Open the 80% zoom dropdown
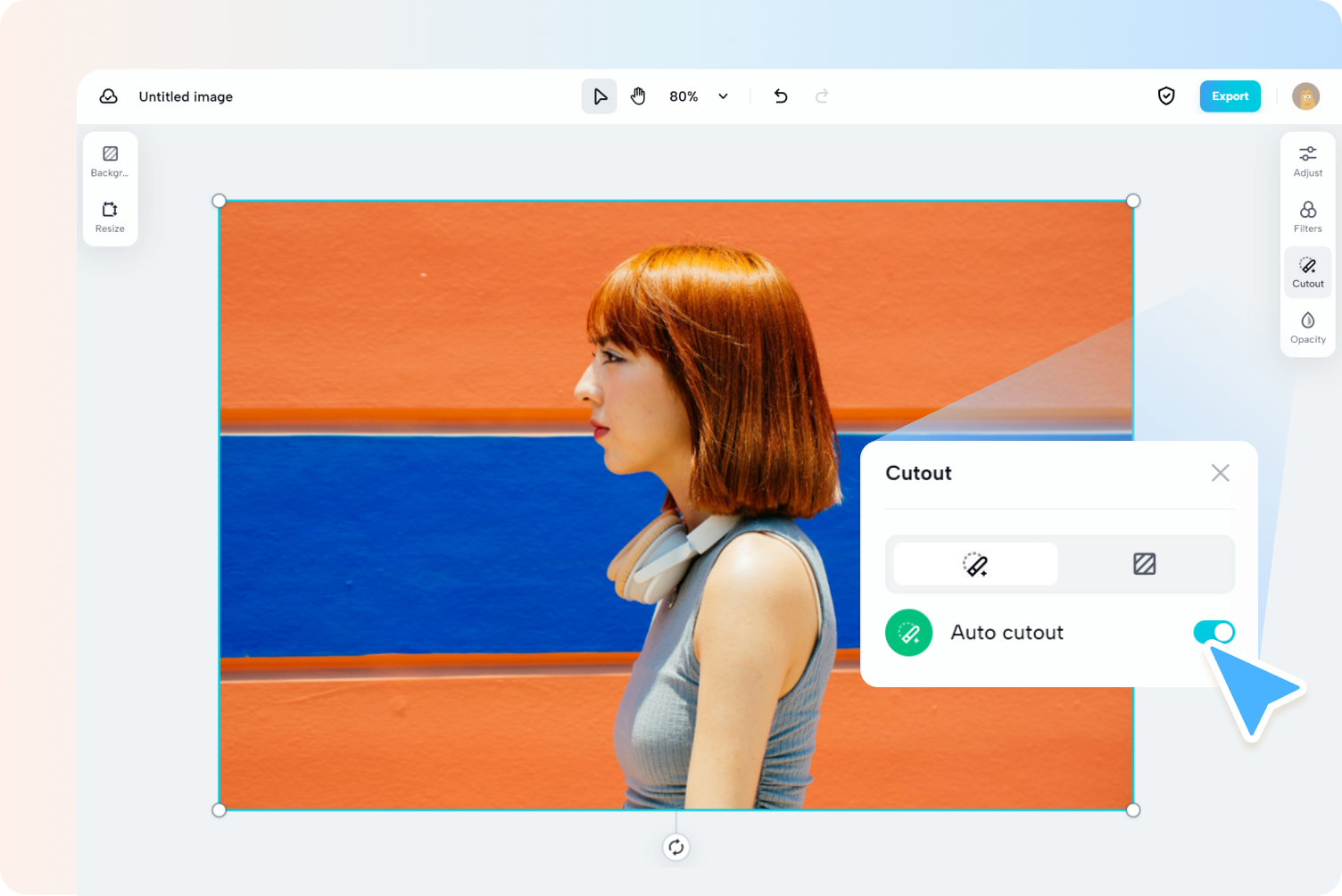 [x=699, y=96]
